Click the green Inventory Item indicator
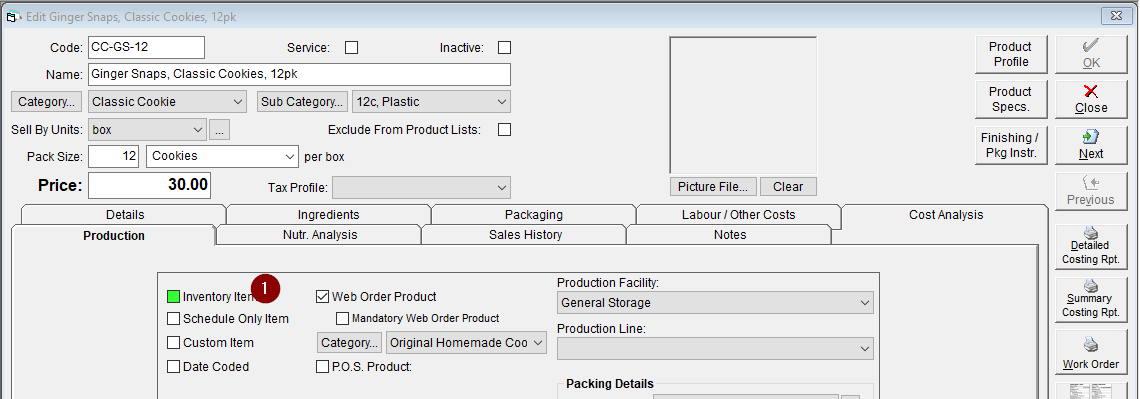This screenshot has width=1140, height=399. click(x=173, y=297)
